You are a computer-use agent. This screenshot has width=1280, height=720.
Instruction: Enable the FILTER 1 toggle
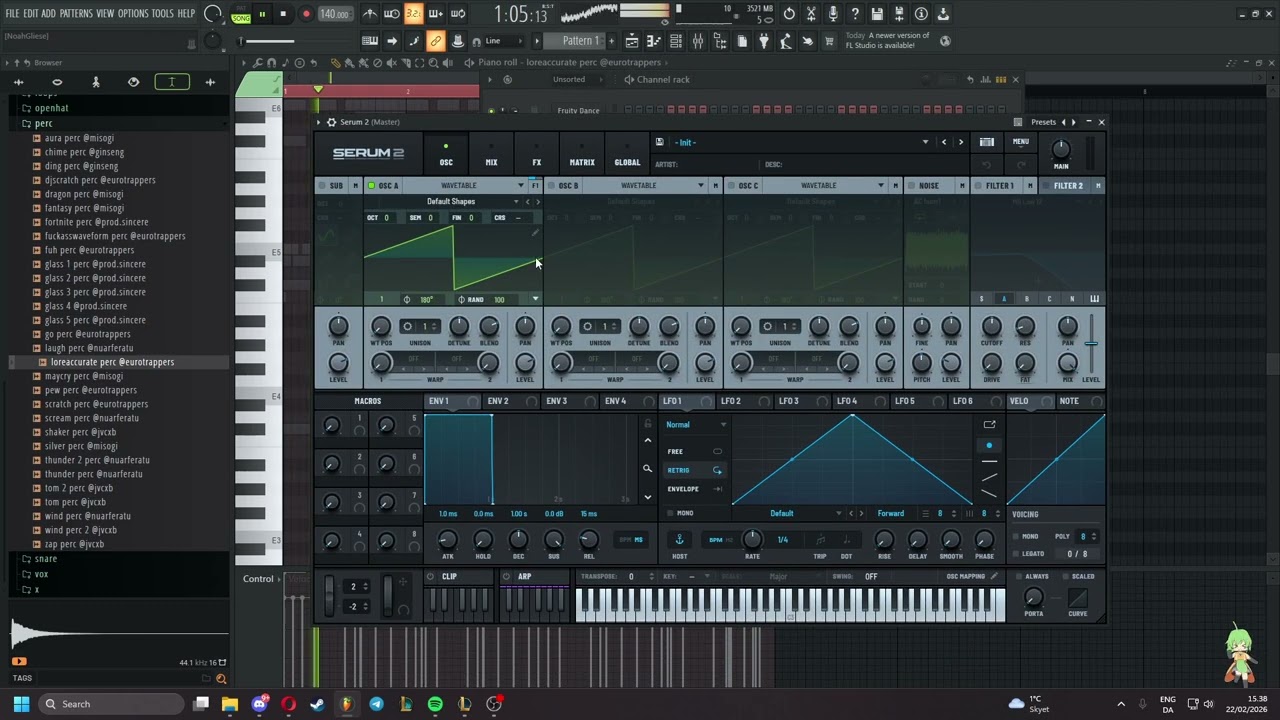[x=978, y=185]
